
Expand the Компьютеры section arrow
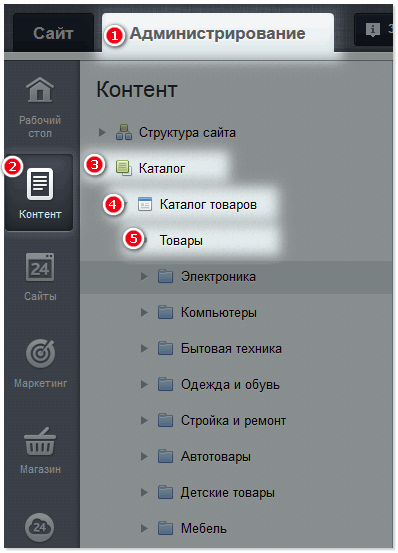[144, 312]
